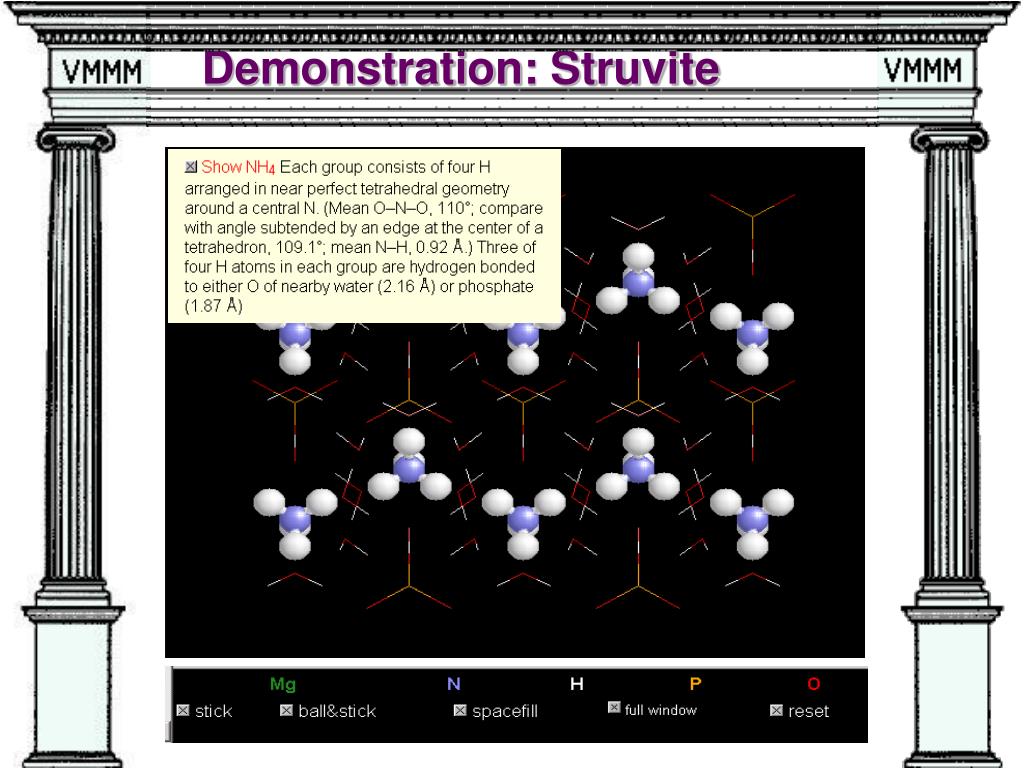Click the red O element label

(814, 684)
